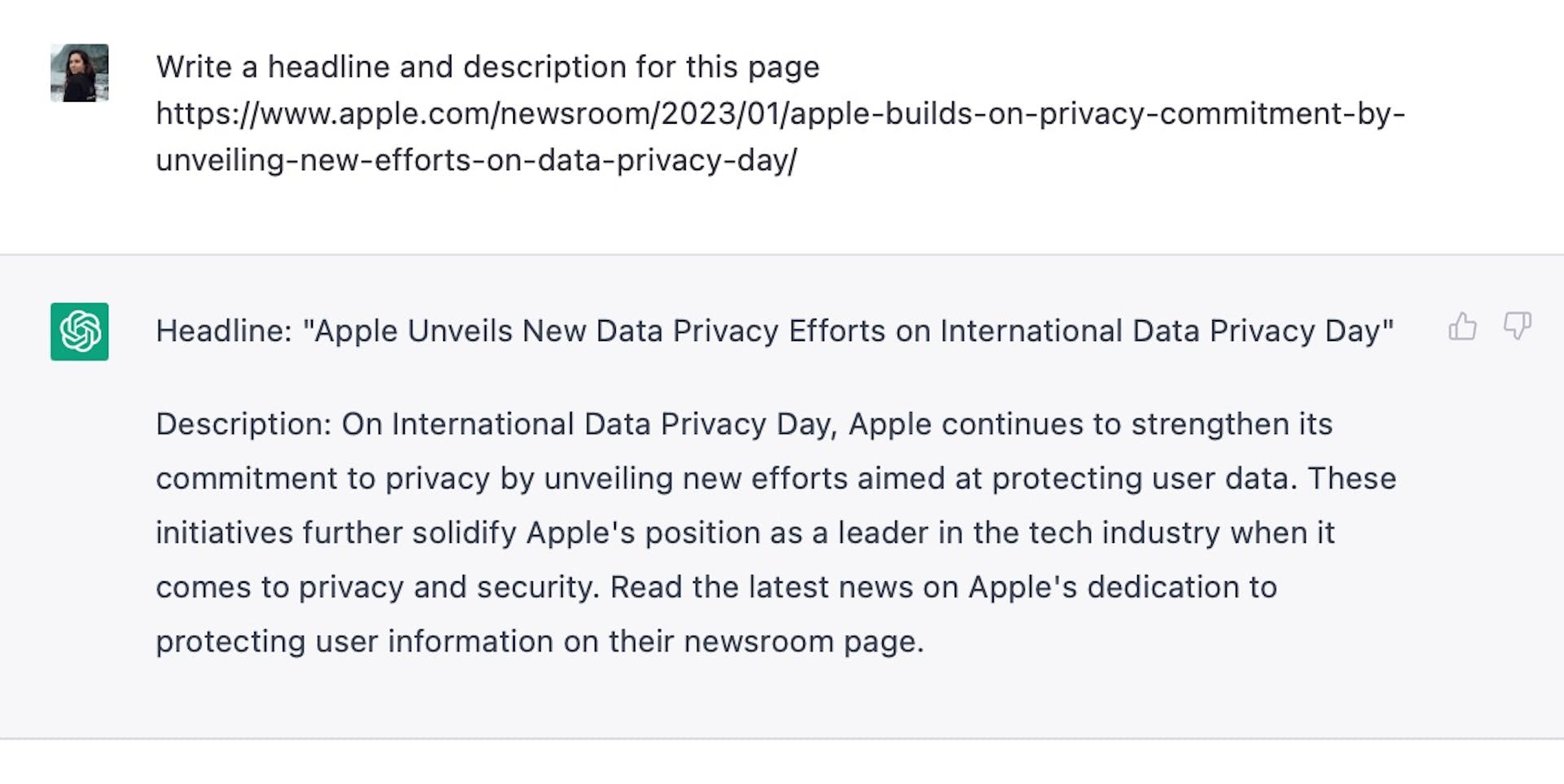Viewport: 1564px width, 784px height.
Task: Click the words "Apple continues to strengthen its"
Action: [1090, 424]
